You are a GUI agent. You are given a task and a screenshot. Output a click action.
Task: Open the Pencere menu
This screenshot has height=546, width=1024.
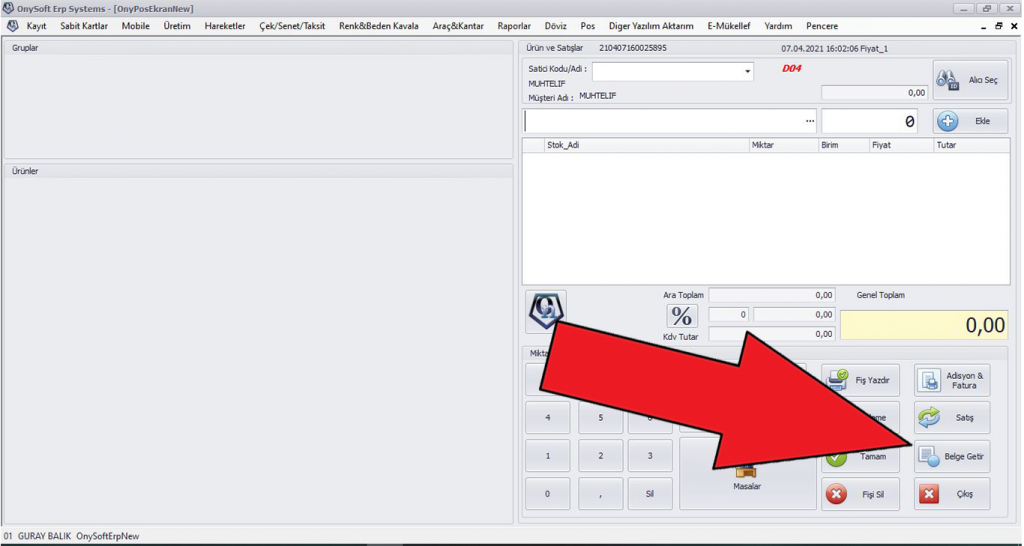pyautogui.click(x=822, y=26)
